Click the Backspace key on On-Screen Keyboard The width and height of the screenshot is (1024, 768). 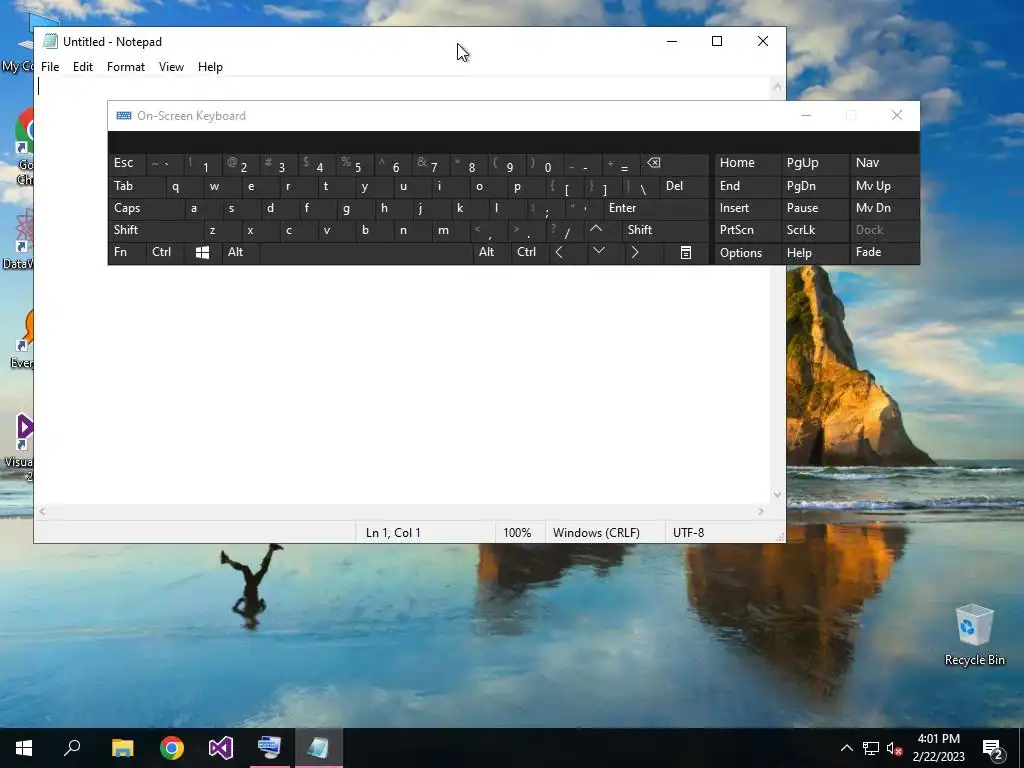point(675,163)
